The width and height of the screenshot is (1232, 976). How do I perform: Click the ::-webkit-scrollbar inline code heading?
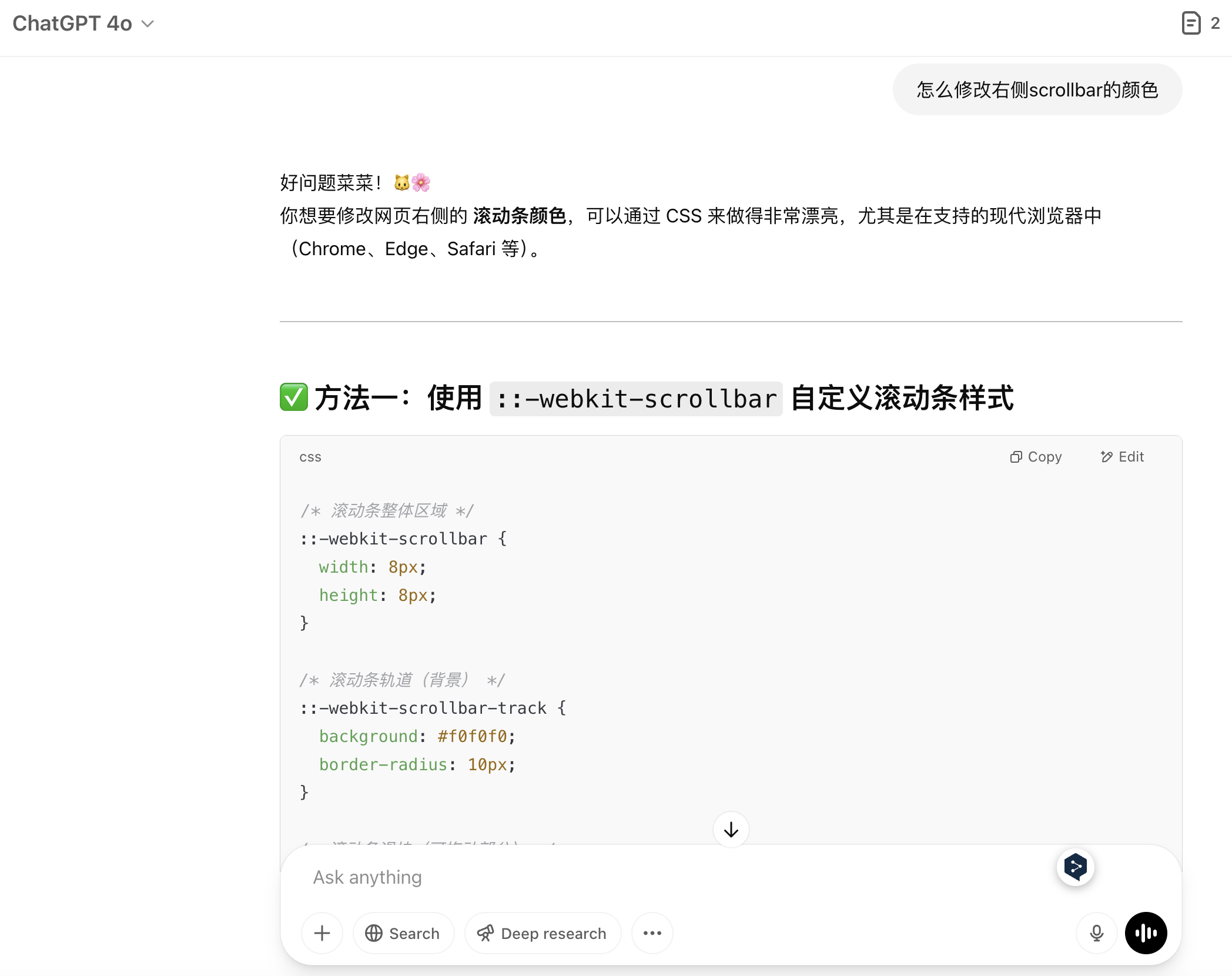tap(635, 399)
